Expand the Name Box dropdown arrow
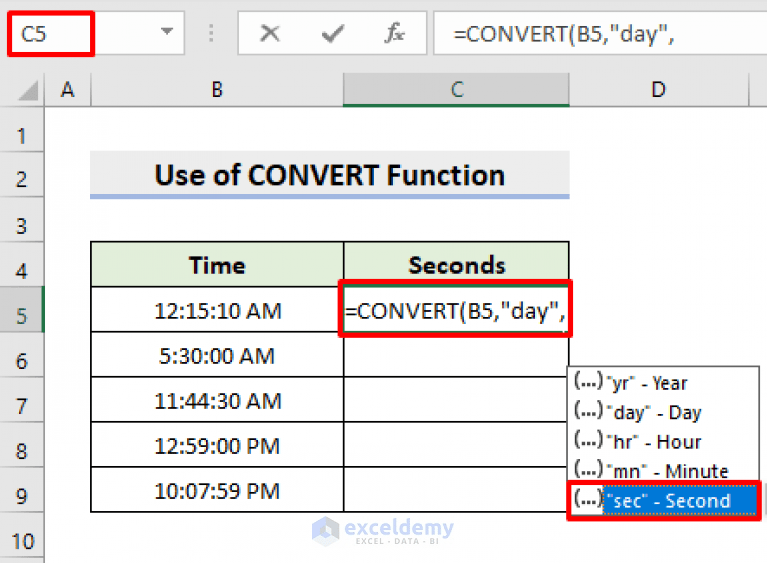 167,32
